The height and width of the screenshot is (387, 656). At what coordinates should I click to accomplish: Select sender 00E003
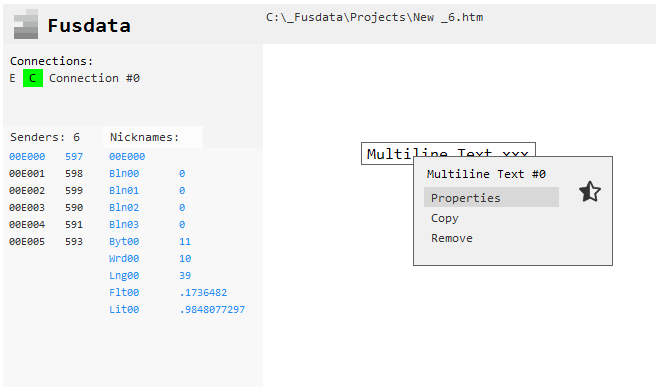[x=27, y=208]
